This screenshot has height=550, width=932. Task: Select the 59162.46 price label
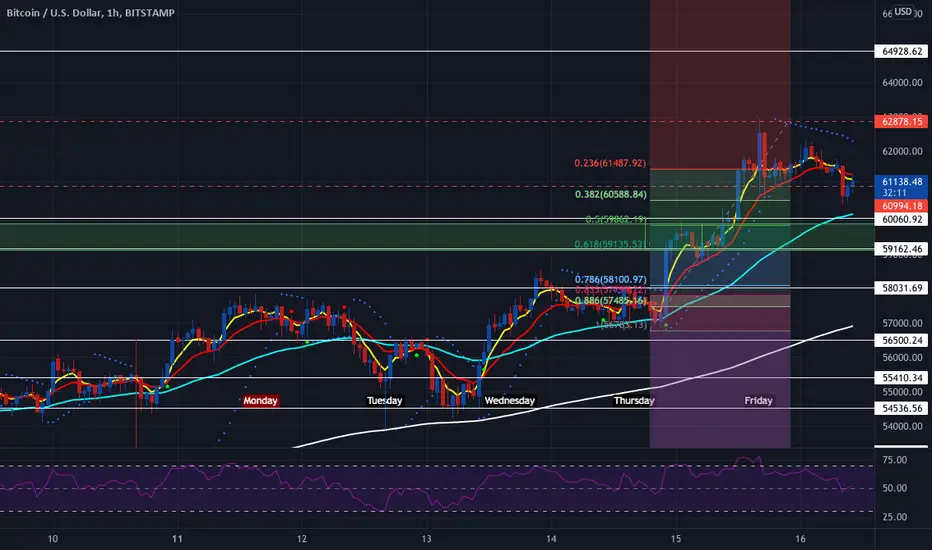902,249
